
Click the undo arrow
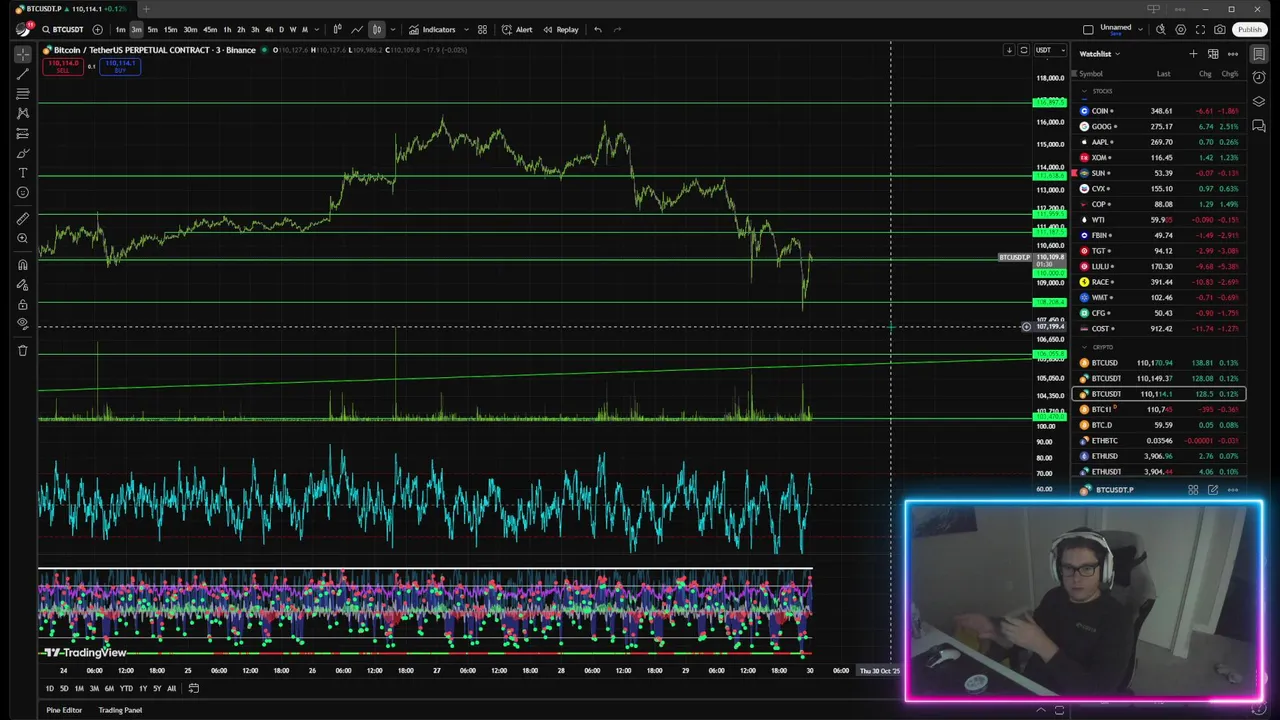[598, 29]
